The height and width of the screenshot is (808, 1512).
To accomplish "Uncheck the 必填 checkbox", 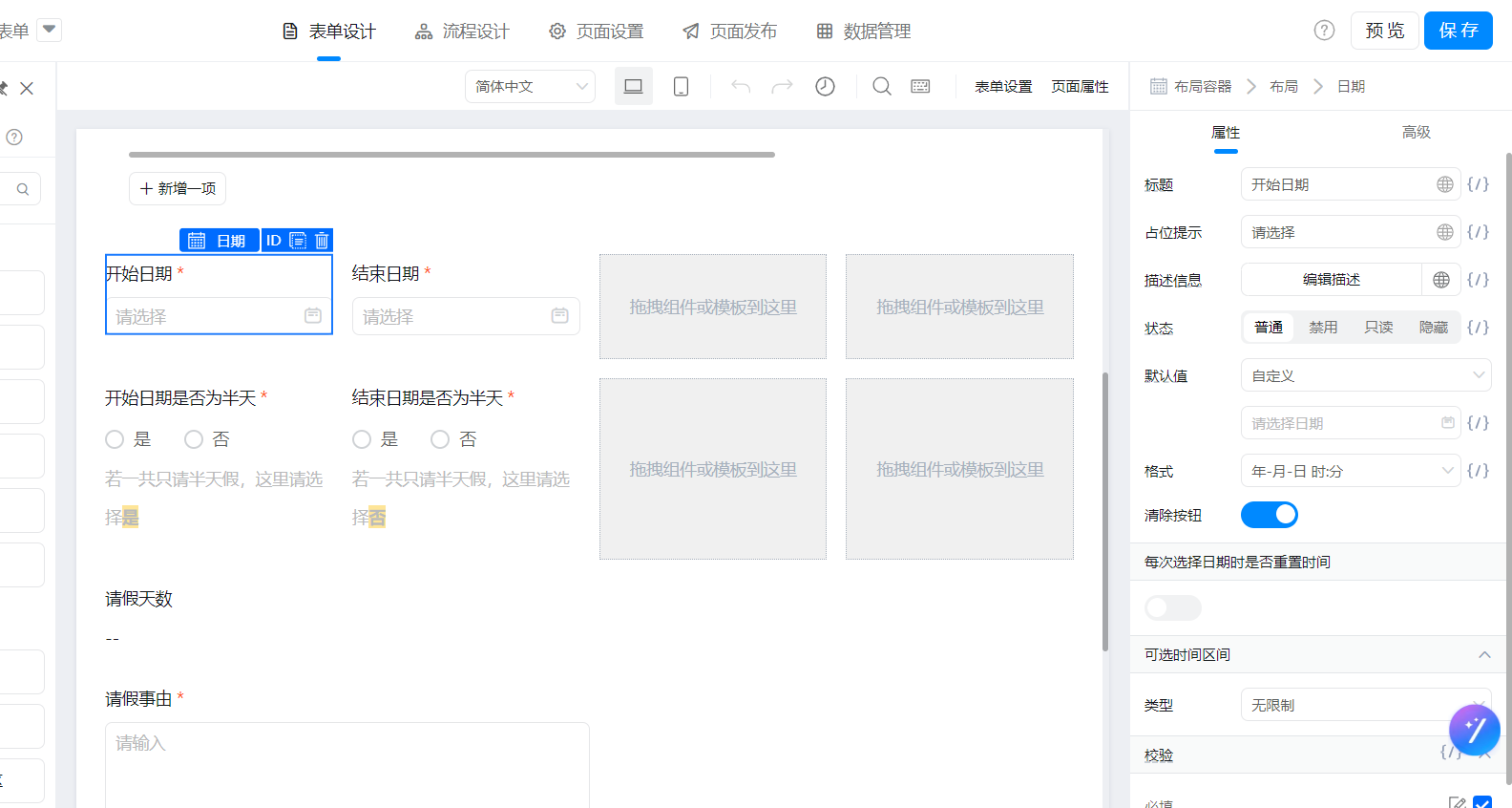I will [1482, 803].
